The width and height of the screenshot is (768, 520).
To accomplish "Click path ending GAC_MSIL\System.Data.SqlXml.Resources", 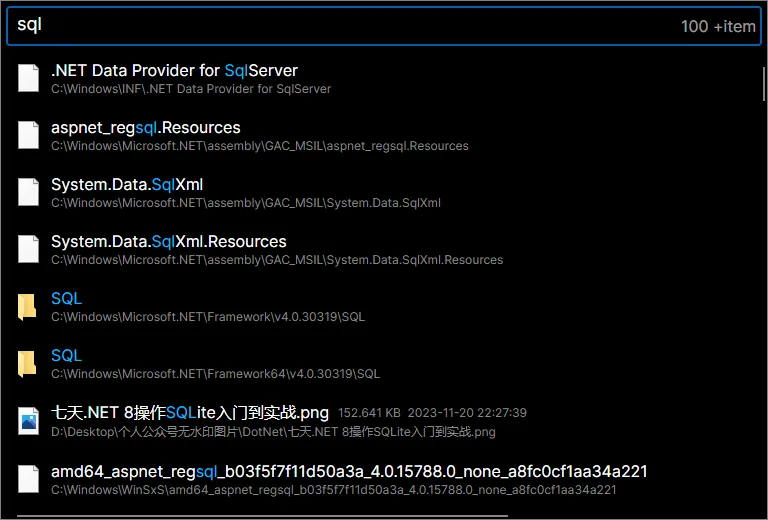I will (x=277, y=260).
